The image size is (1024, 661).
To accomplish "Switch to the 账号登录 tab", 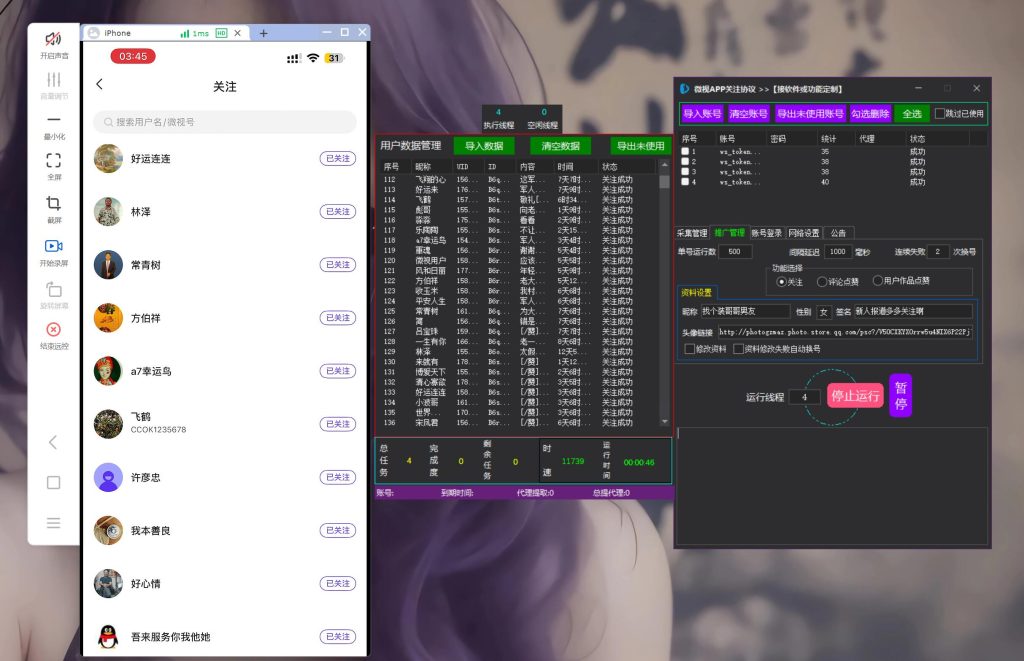I will point(767,233).
